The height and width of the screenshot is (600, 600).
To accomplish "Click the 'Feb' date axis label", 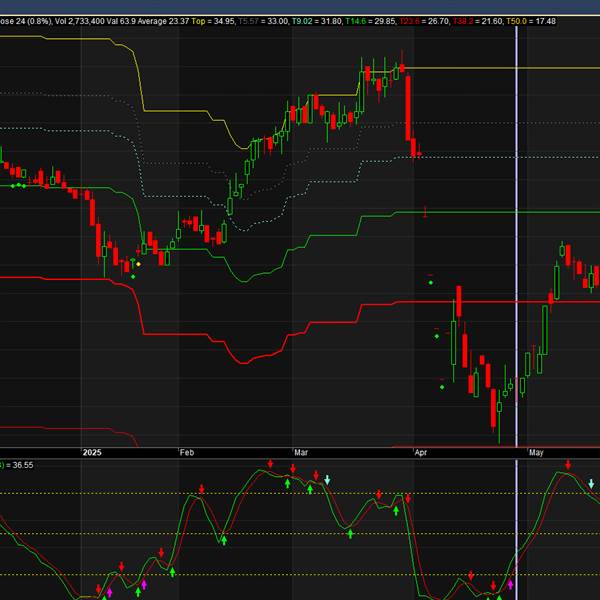I will (187, 452).
